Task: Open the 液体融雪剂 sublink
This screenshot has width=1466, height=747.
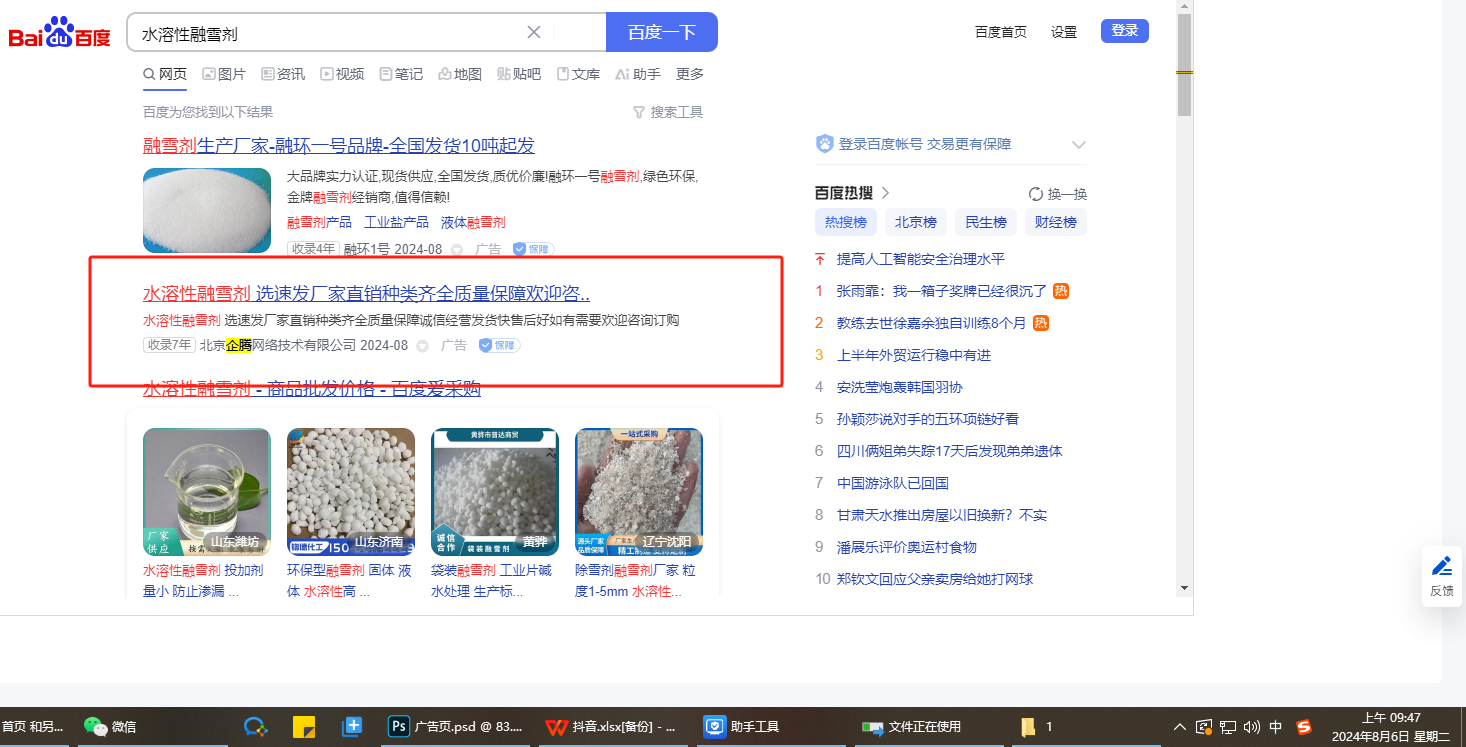Action: [x=473, y=222]
